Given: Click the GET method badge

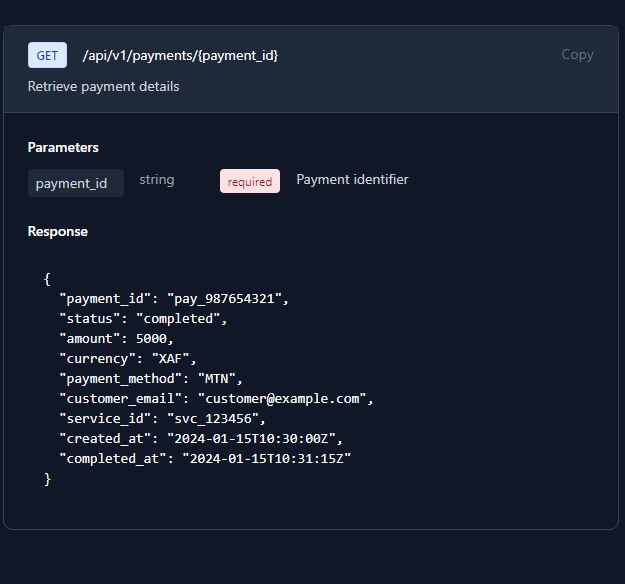Looking at the screenshot, I should [47, 55].
